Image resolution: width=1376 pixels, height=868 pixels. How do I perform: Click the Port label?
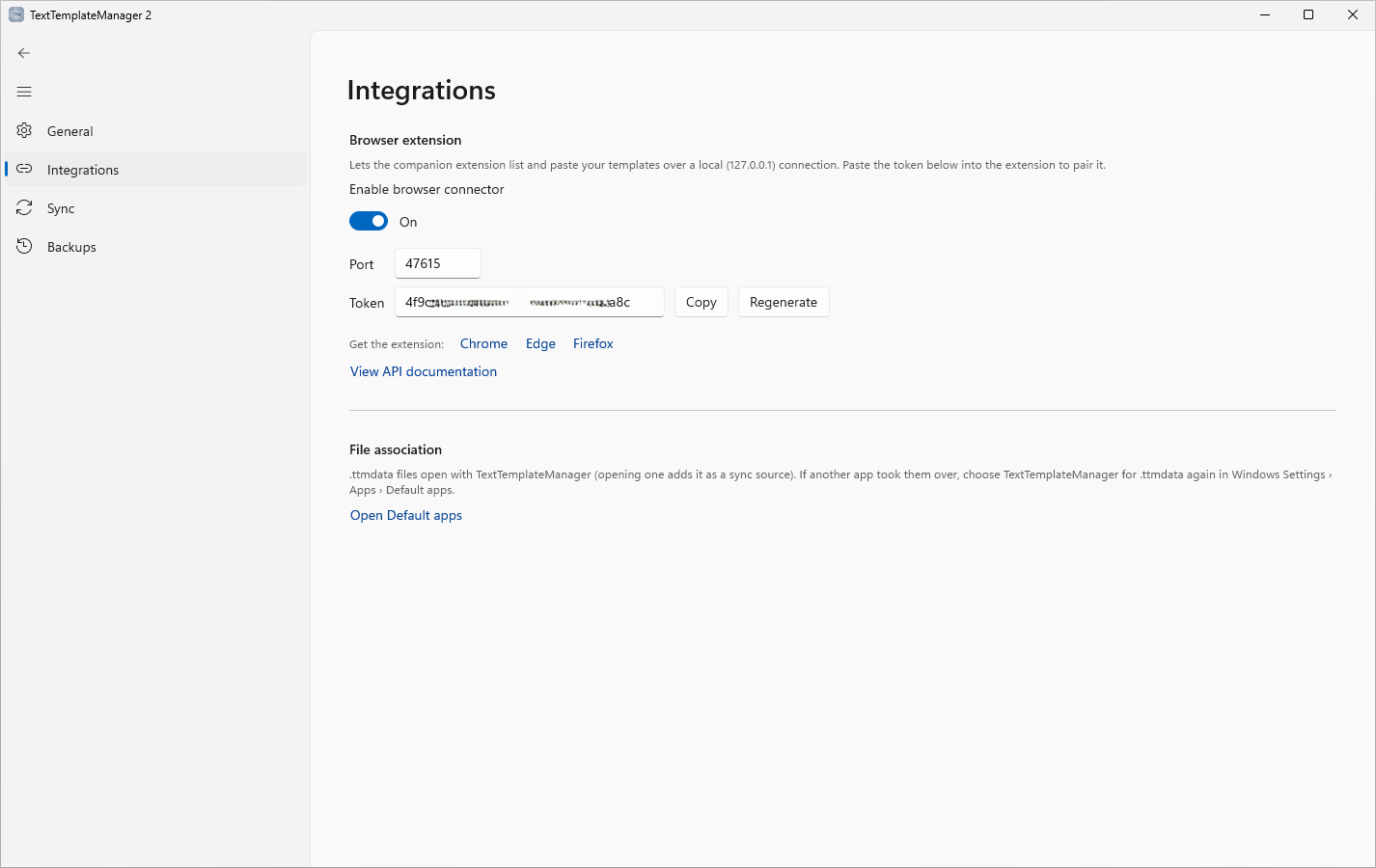[x=362, y=264]
